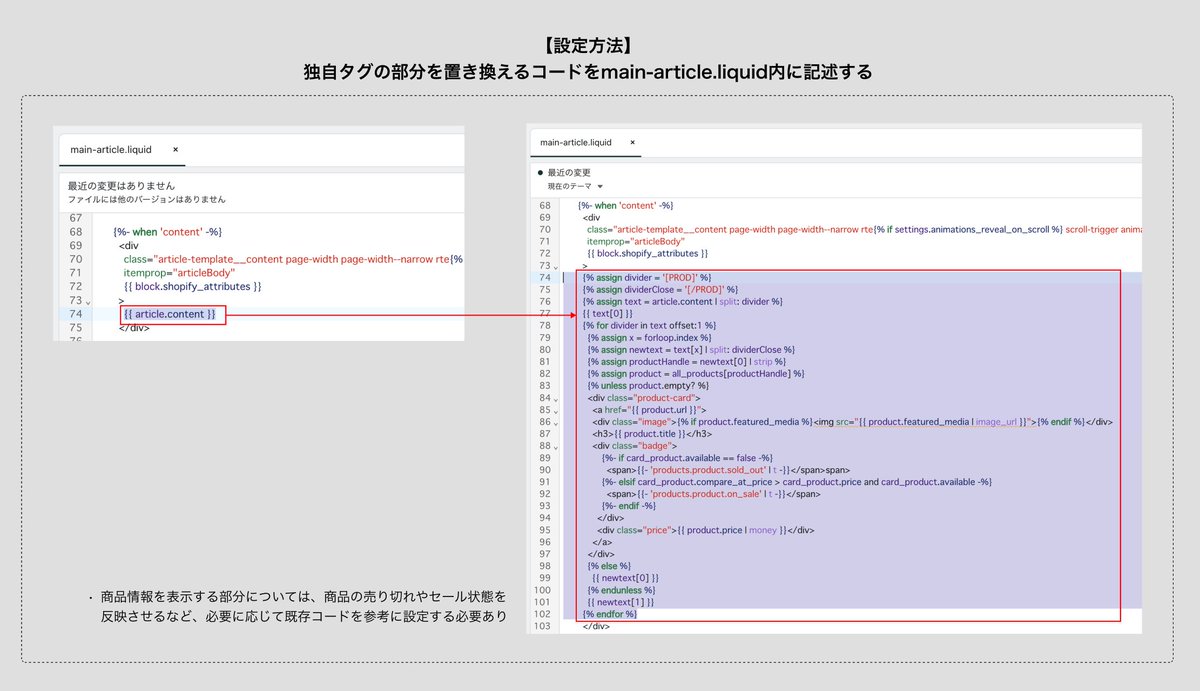Close the main-article.liquid tab in right editor
Image resolution: width=1200 pixels, height=691 pixels.
point(631,142)
